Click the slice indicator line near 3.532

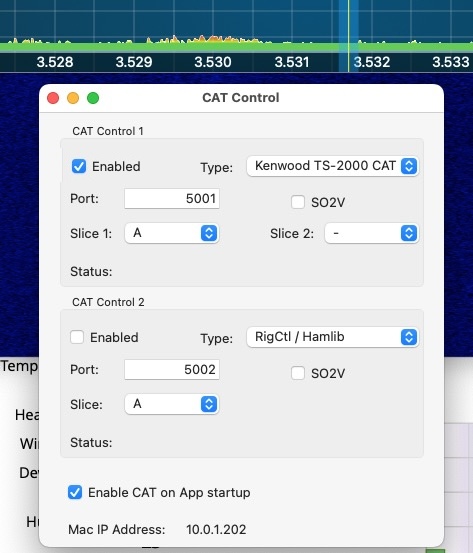click(348, 35)
